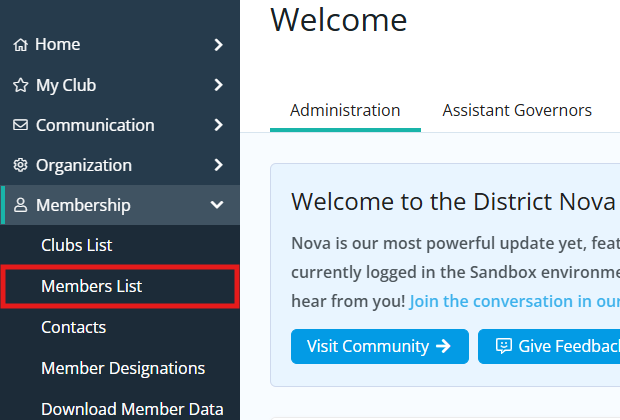This screenshot has height=420, width=620.
Task: Expand the Home menu chevron
Action: 218,45
